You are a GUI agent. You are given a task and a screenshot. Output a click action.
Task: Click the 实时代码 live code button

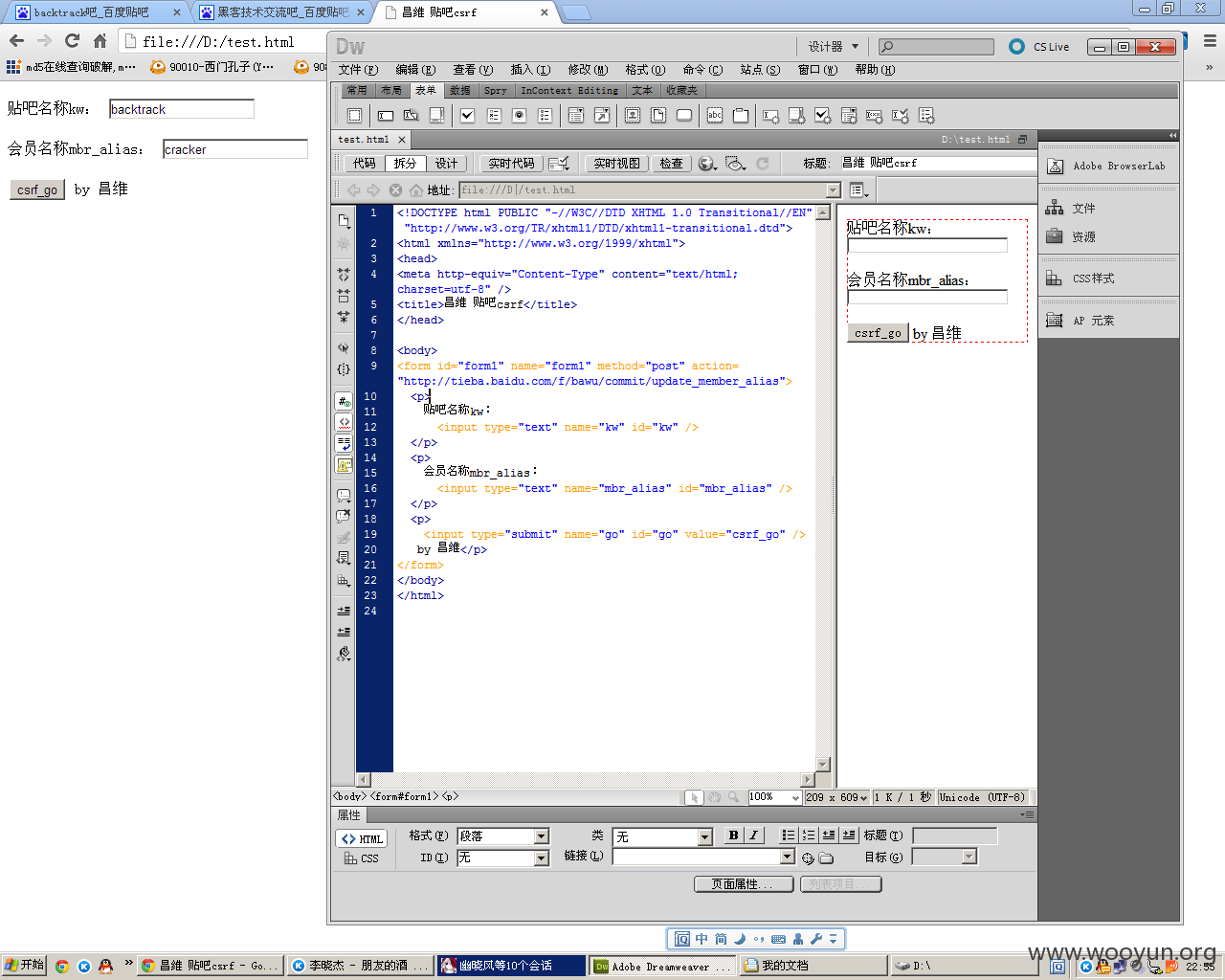[511, 164]
